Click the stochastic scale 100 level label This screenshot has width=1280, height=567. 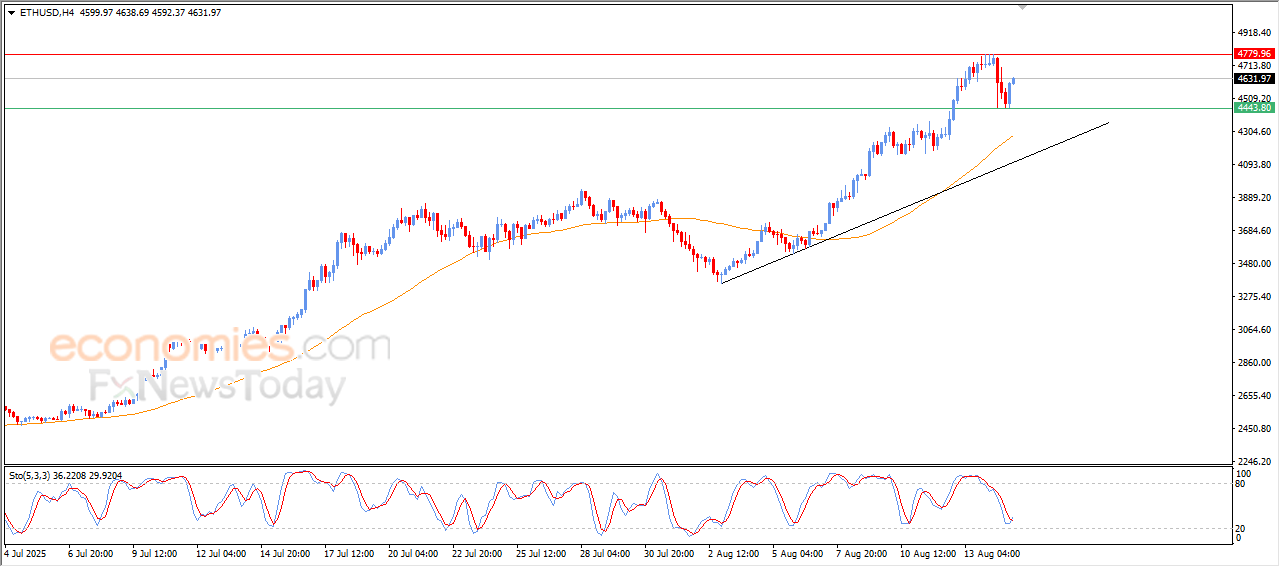1243,473
